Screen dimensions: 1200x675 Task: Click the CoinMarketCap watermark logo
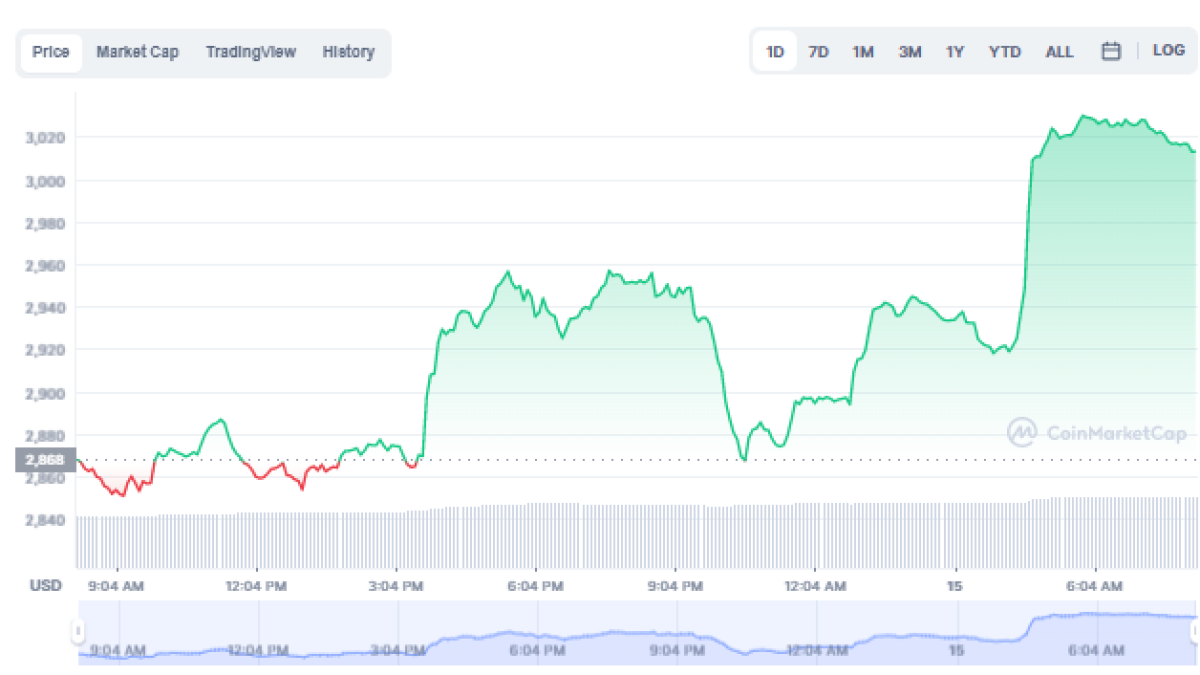(1097, 432)
